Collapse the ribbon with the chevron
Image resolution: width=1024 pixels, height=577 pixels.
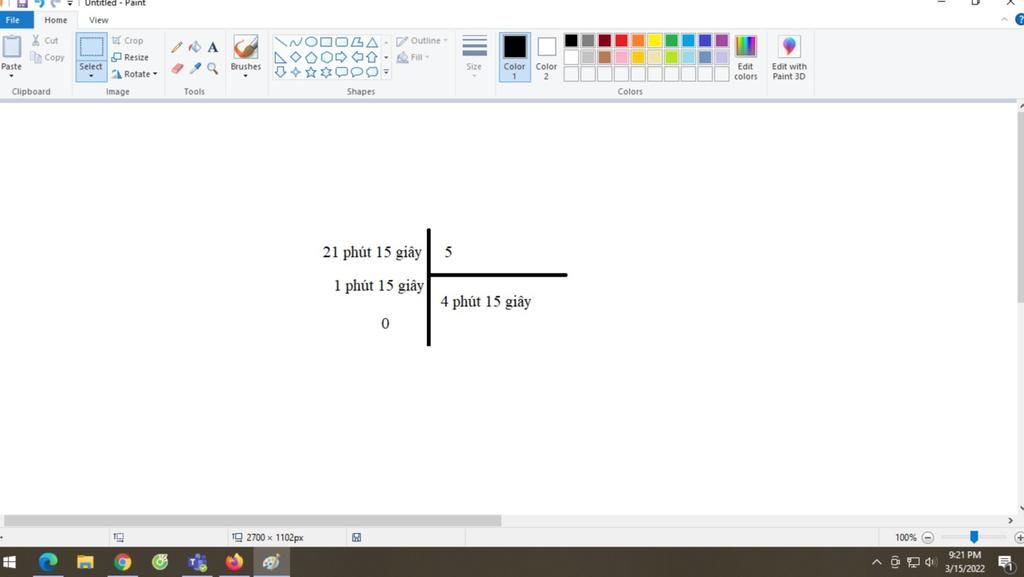1004,20
